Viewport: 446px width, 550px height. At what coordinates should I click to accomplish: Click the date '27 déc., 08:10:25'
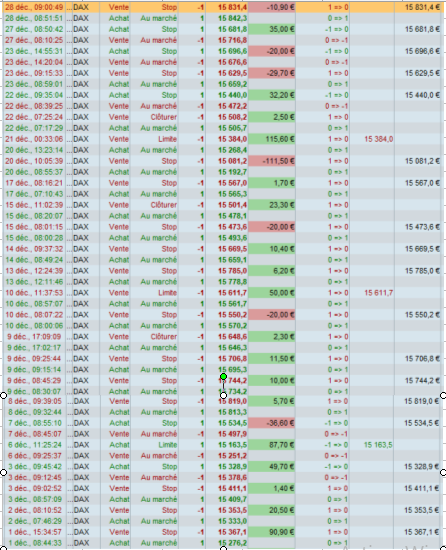click(34, 40)
